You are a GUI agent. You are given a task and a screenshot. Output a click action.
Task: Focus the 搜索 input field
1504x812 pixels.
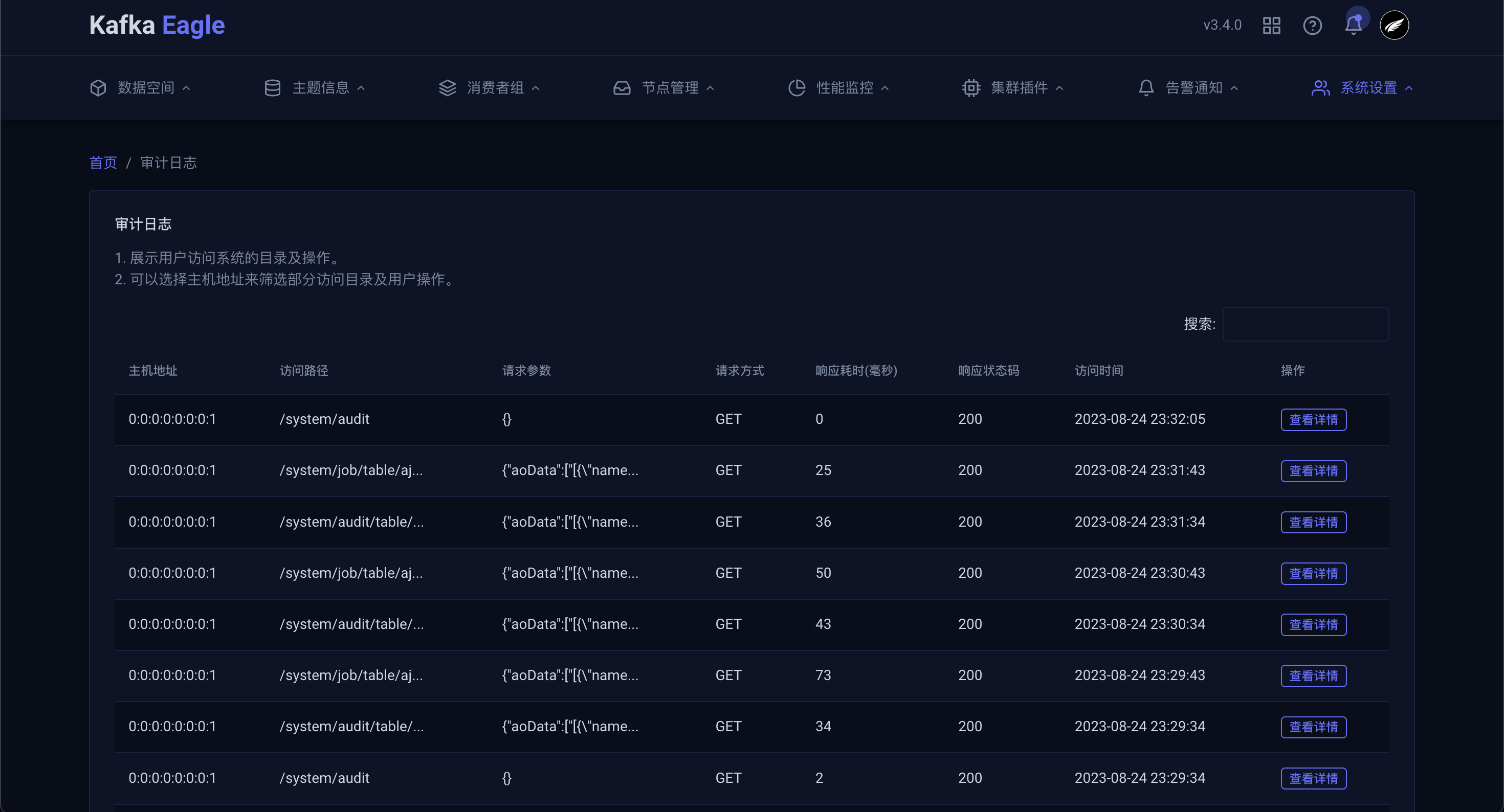pos(1306,324)
